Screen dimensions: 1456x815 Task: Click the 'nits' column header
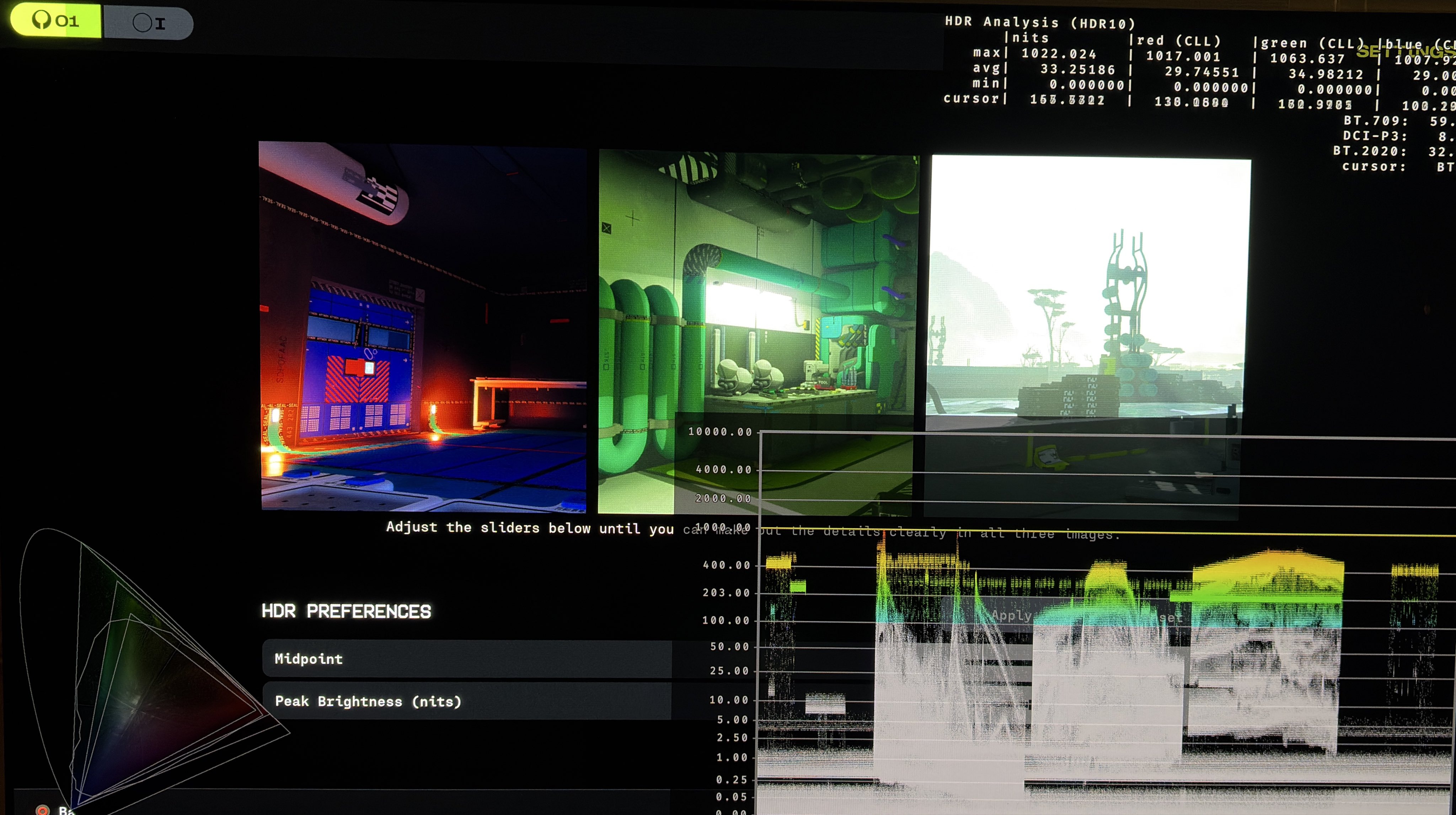click(x=1030, y=38)
